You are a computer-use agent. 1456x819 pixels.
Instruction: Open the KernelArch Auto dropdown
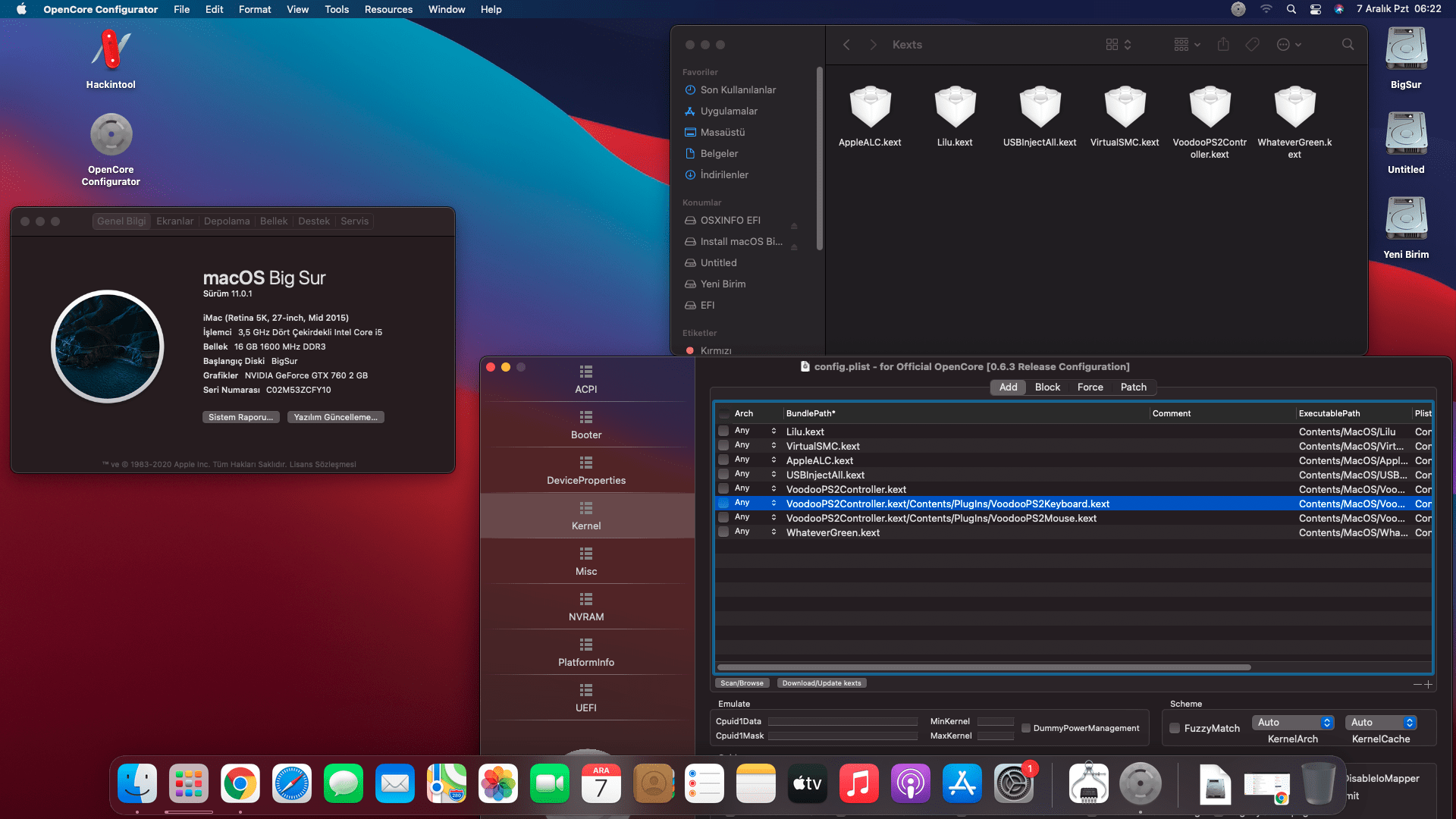pyautogui.click(x=1292, y=723)
